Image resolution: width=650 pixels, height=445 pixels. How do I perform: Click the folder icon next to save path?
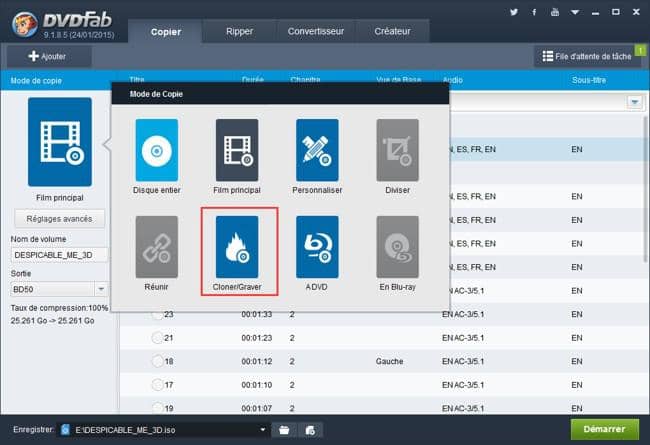click(x=284, y=430)
